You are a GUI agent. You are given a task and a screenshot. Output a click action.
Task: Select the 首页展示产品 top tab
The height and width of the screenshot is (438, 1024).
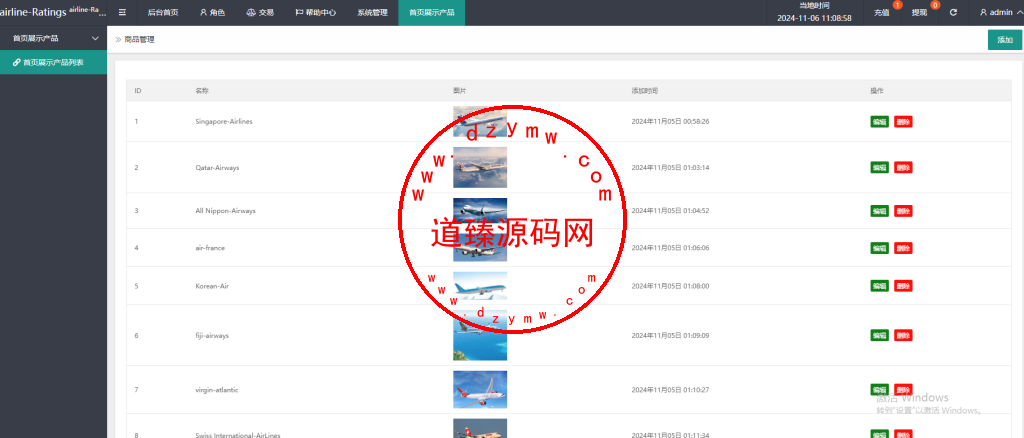click(432, 12)
